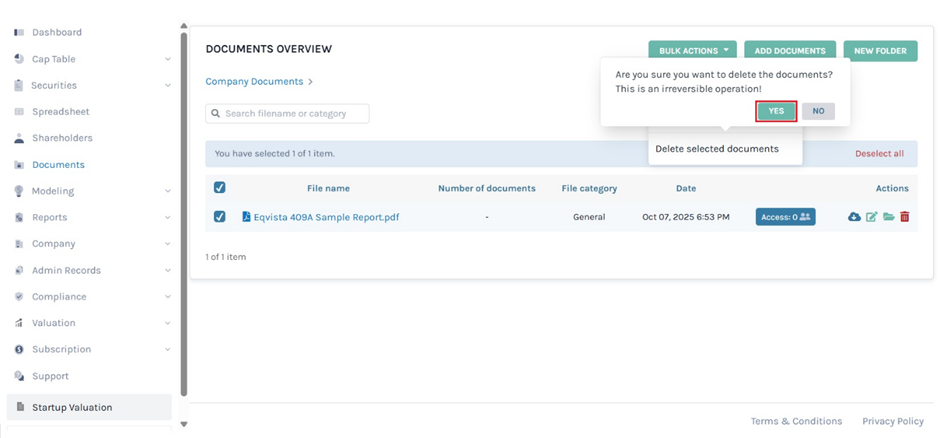Click the red trash delete icon

pyautogui.click(x=905, y=217)
